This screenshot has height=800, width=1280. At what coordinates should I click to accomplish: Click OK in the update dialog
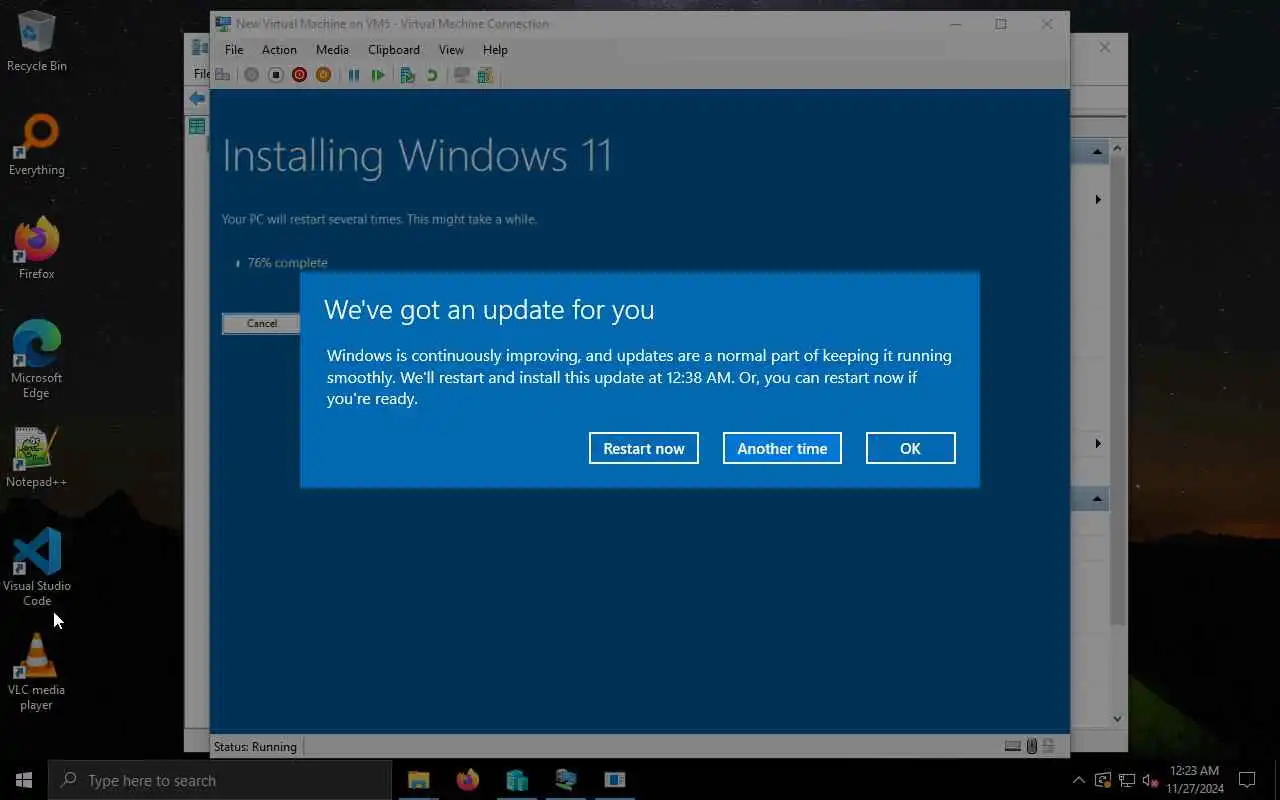910,448
